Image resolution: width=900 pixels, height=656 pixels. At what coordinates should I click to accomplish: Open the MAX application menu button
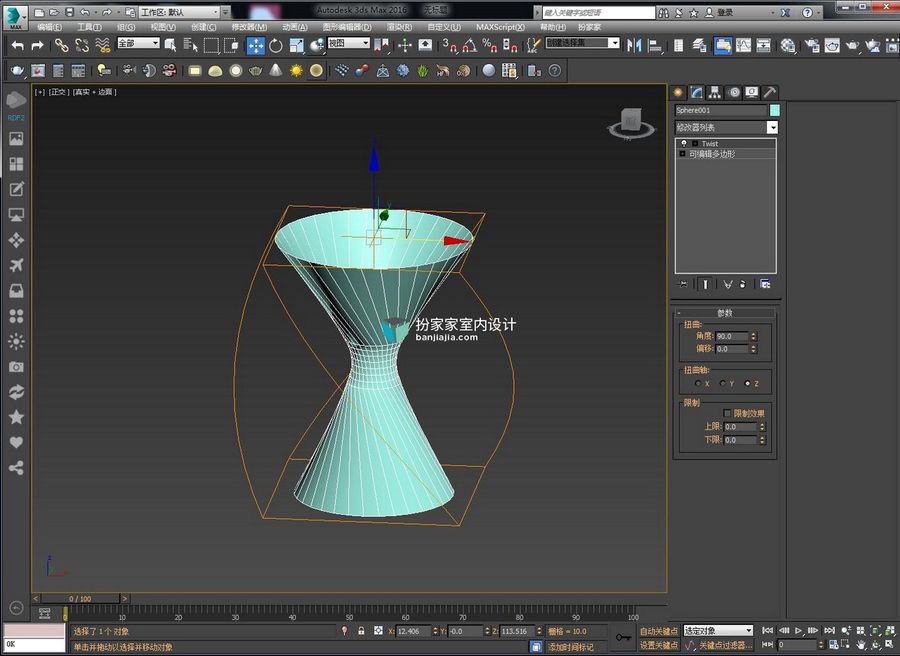tap(15, 17)
